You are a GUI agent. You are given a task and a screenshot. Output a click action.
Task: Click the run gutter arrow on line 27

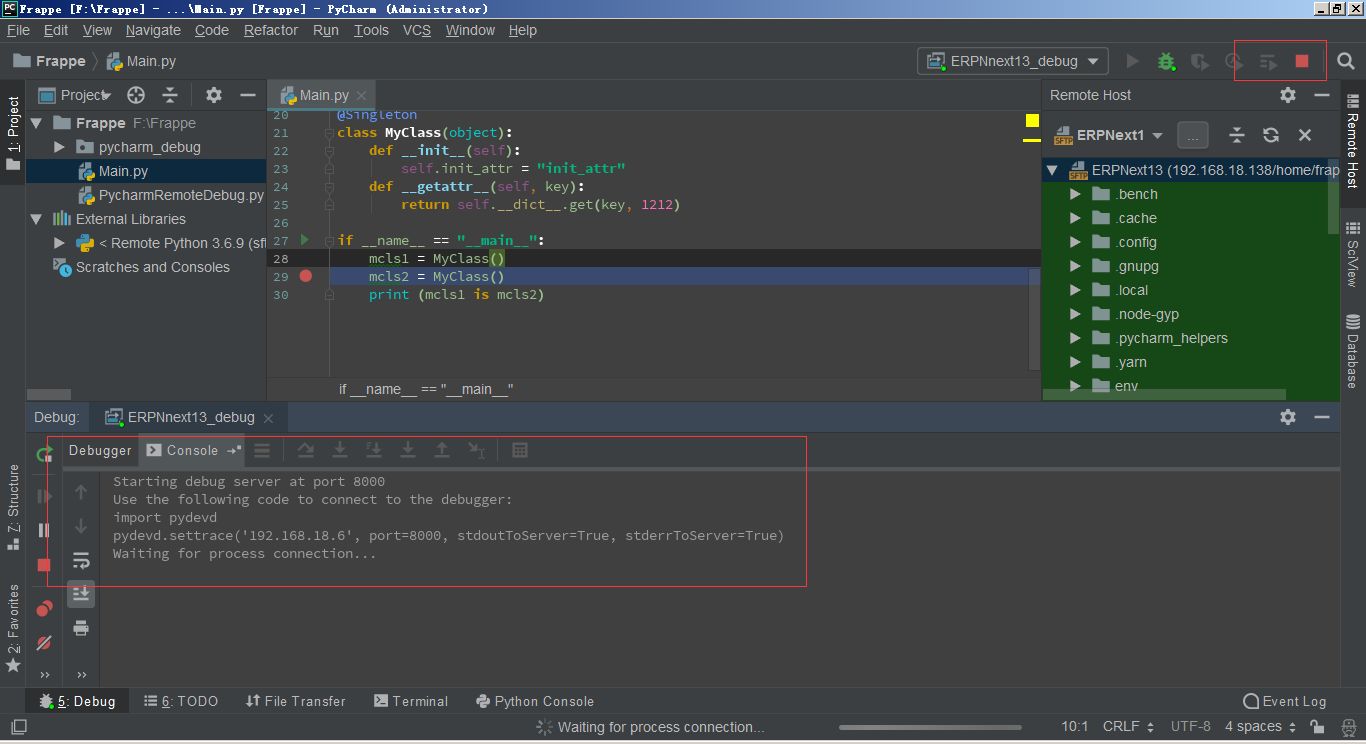tap(304, 240)
